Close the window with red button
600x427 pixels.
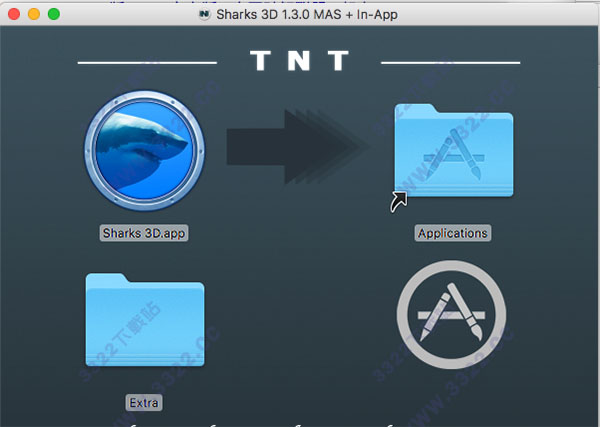(14, 14)
